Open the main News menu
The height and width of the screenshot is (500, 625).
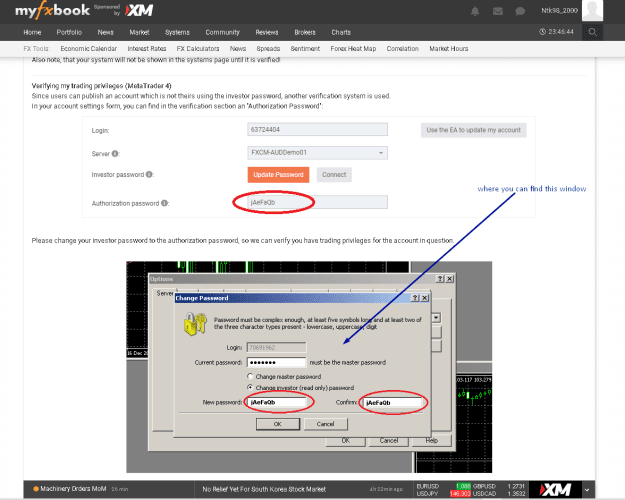(x=106, y=32)
